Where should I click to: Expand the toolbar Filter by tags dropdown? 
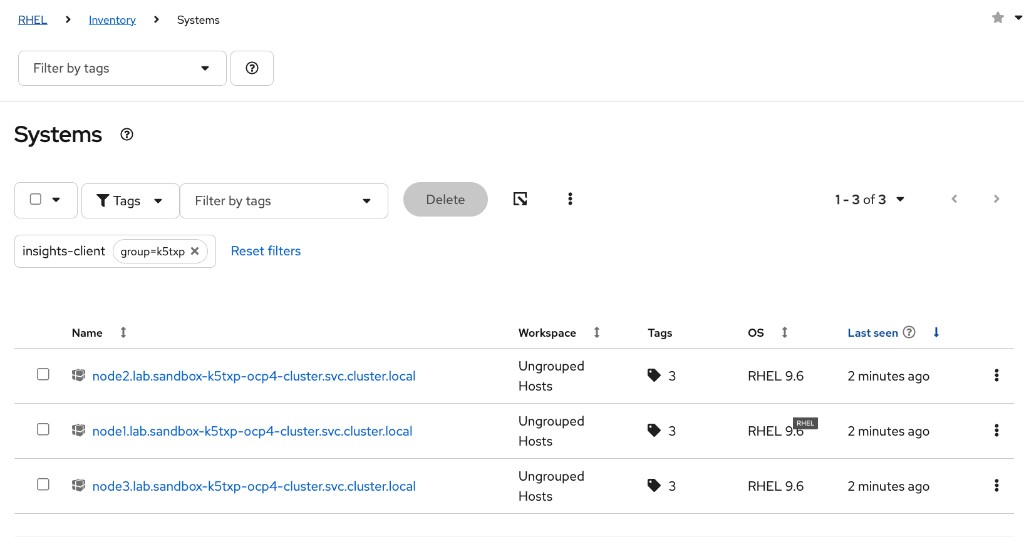[283, 201]
